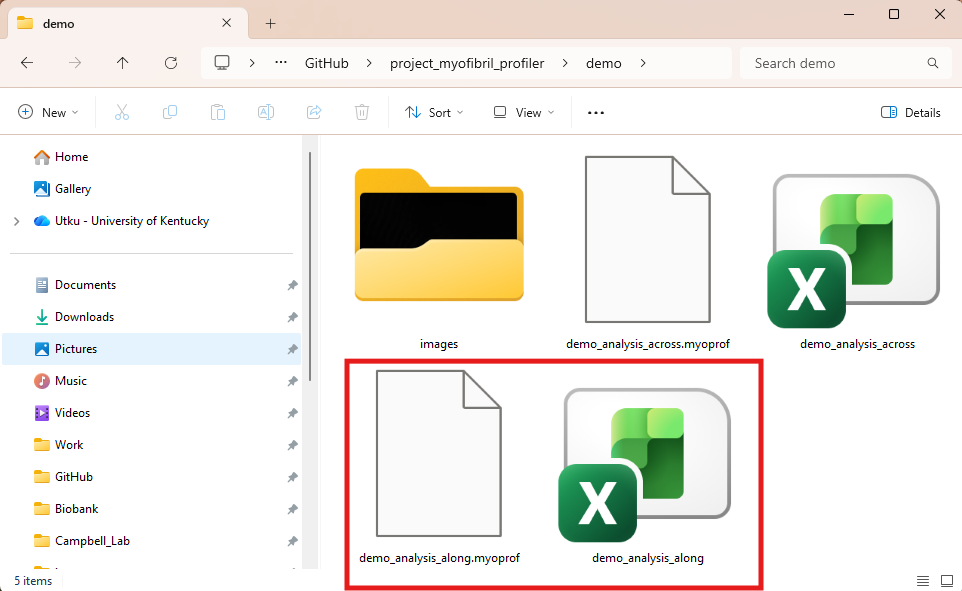Open the New item dropdown
Screen dimensions: 962x591
[48, 112]
